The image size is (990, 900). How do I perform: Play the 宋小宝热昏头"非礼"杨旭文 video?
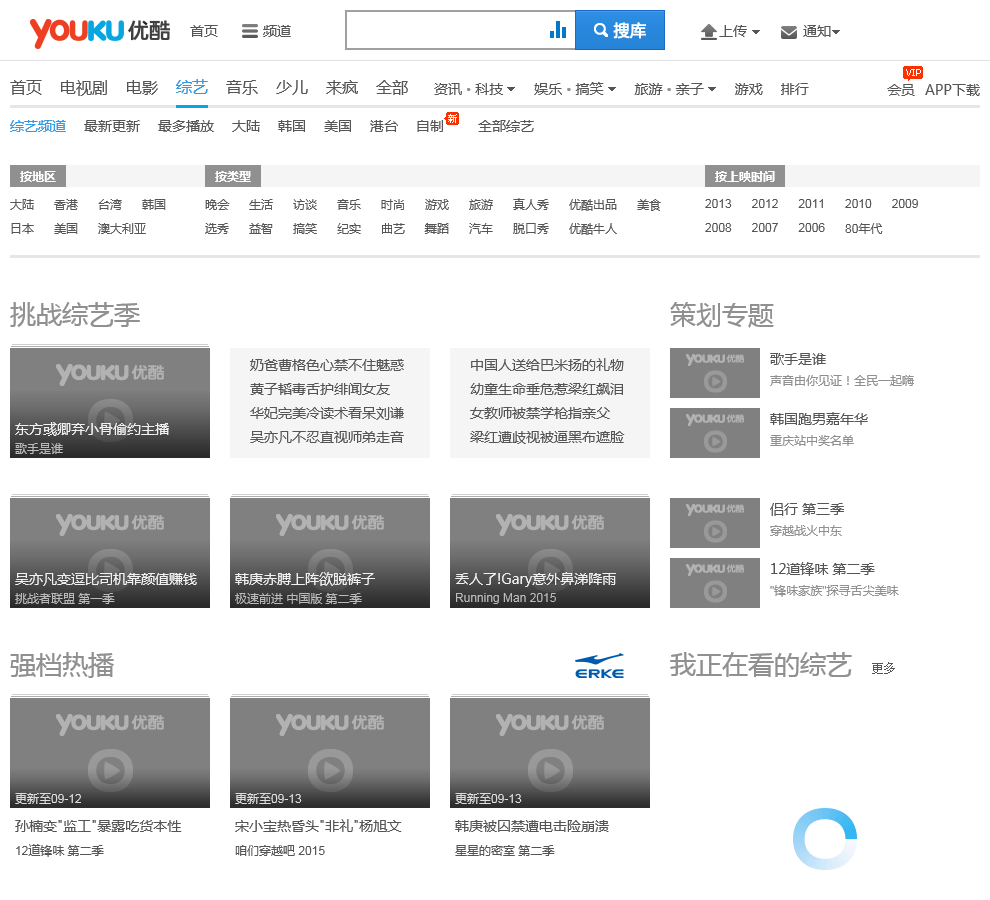(x=330, y=752)
